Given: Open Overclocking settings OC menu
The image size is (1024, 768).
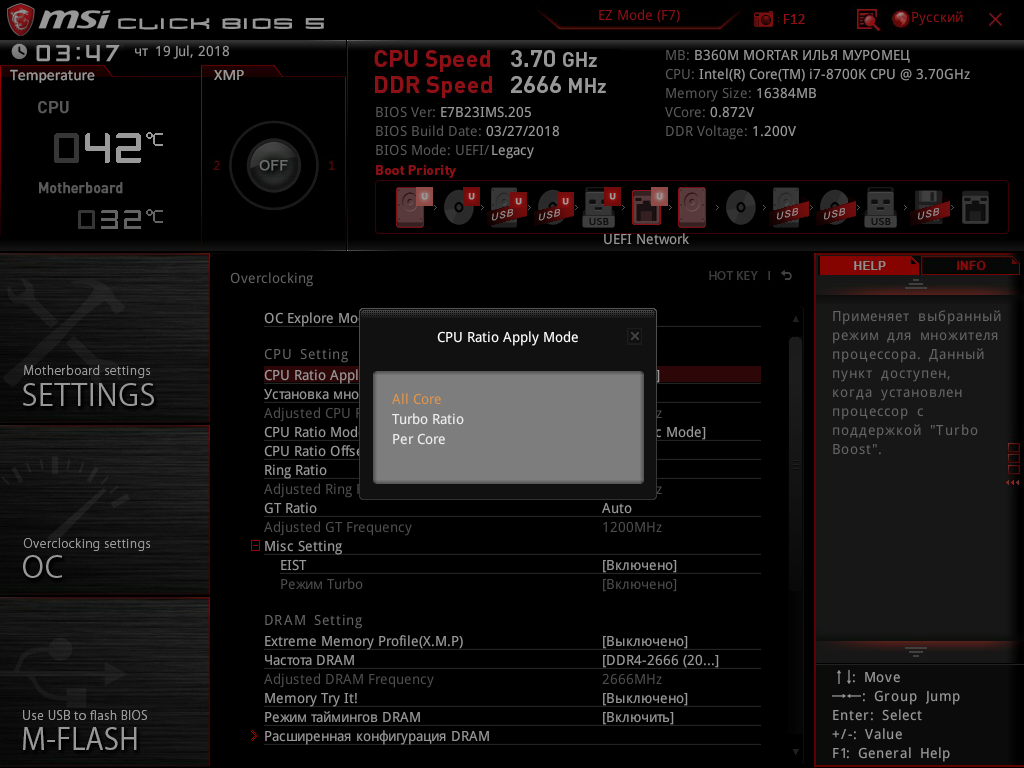Looking at the screenshot, I should point(104,511).
